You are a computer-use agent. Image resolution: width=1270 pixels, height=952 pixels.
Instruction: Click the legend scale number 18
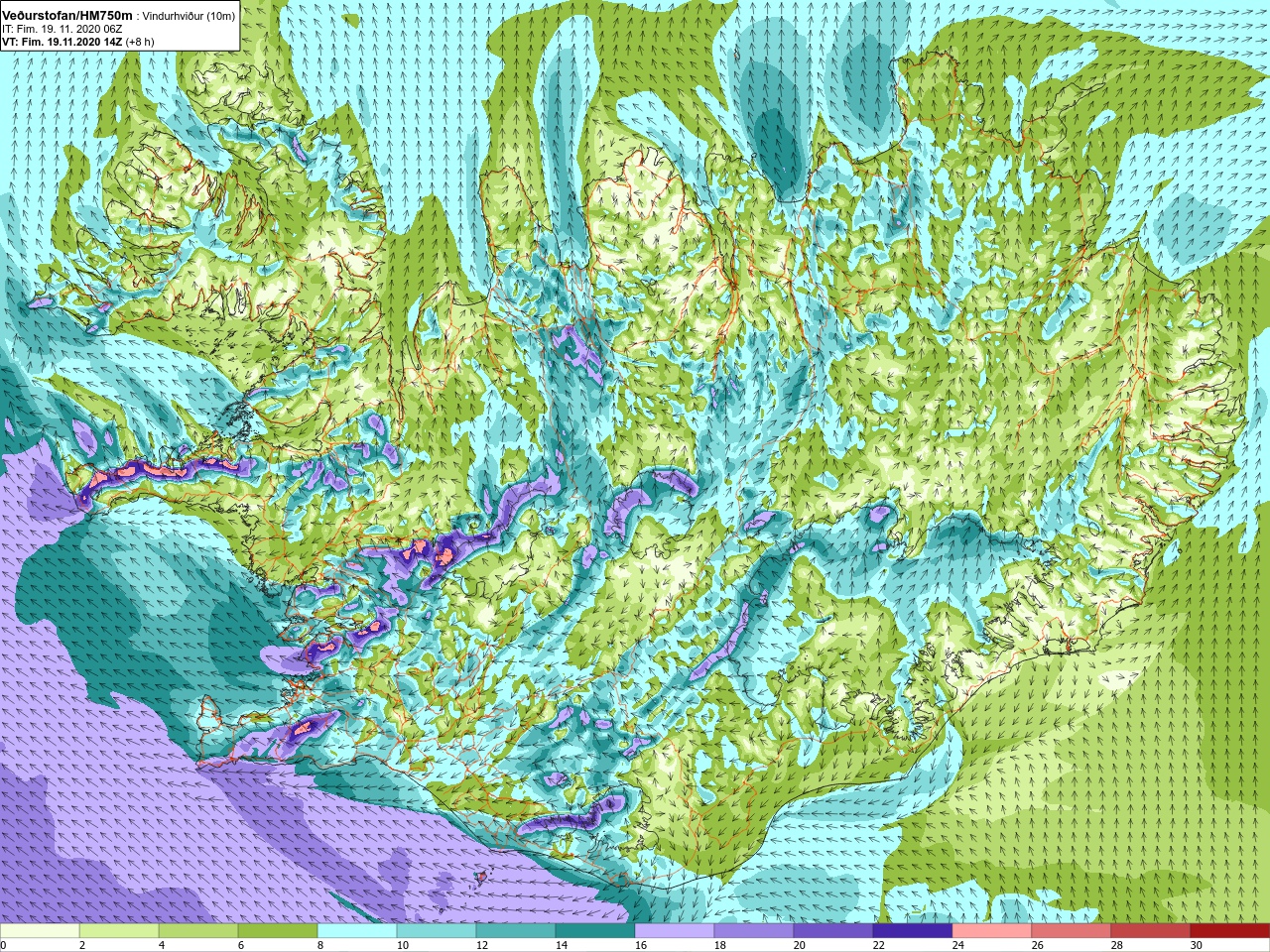click(x=719, y=945)
